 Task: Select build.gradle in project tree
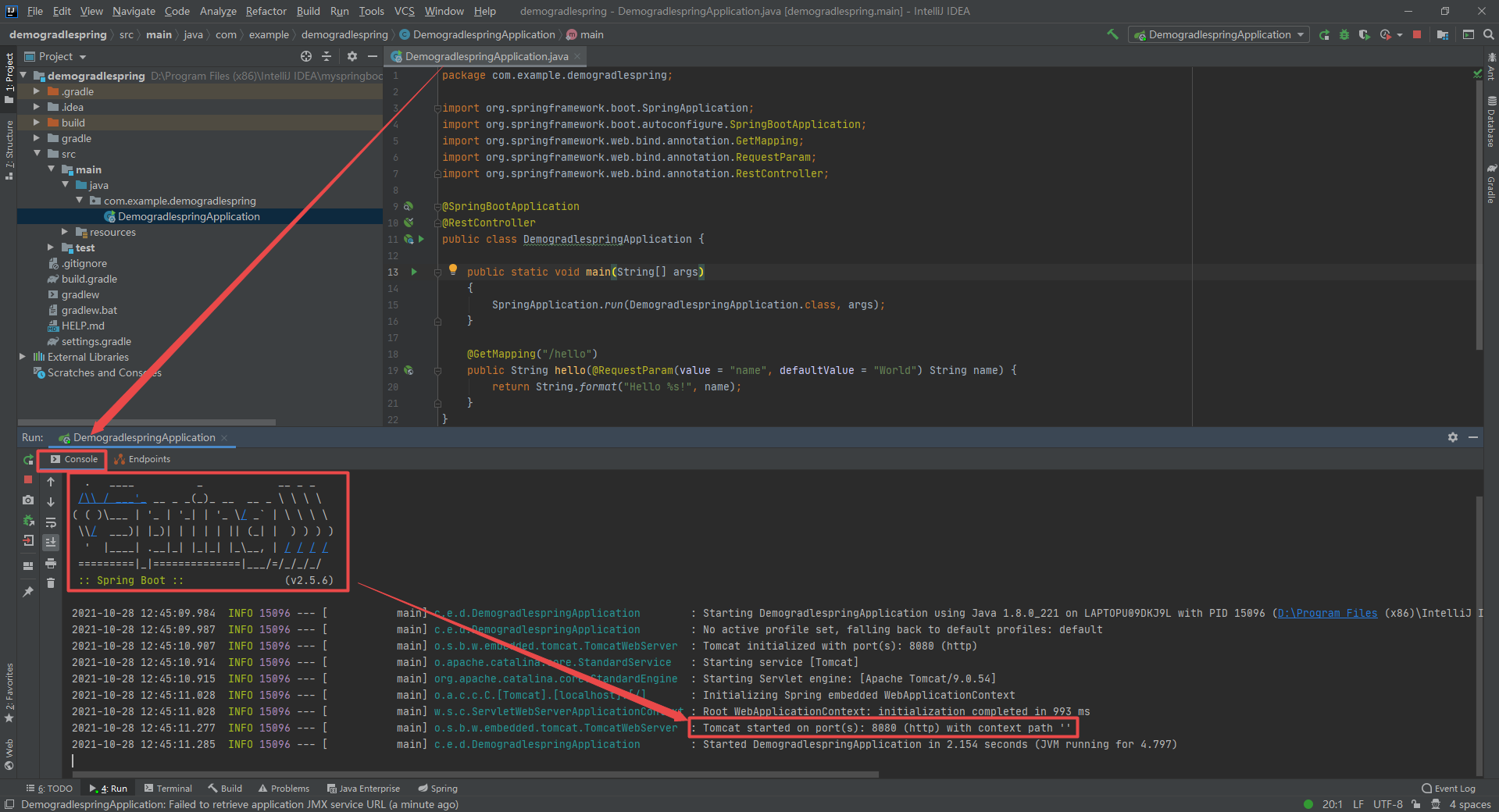click(x=89, y=279)
